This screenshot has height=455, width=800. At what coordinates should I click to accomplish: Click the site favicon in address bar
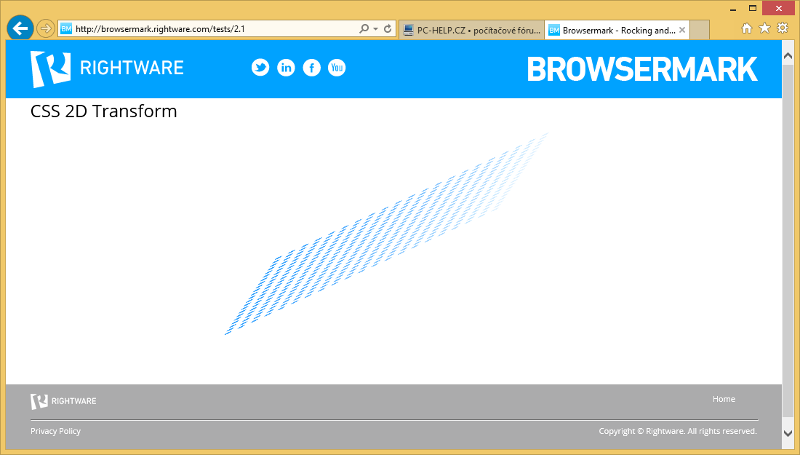[x=66, y=29]
